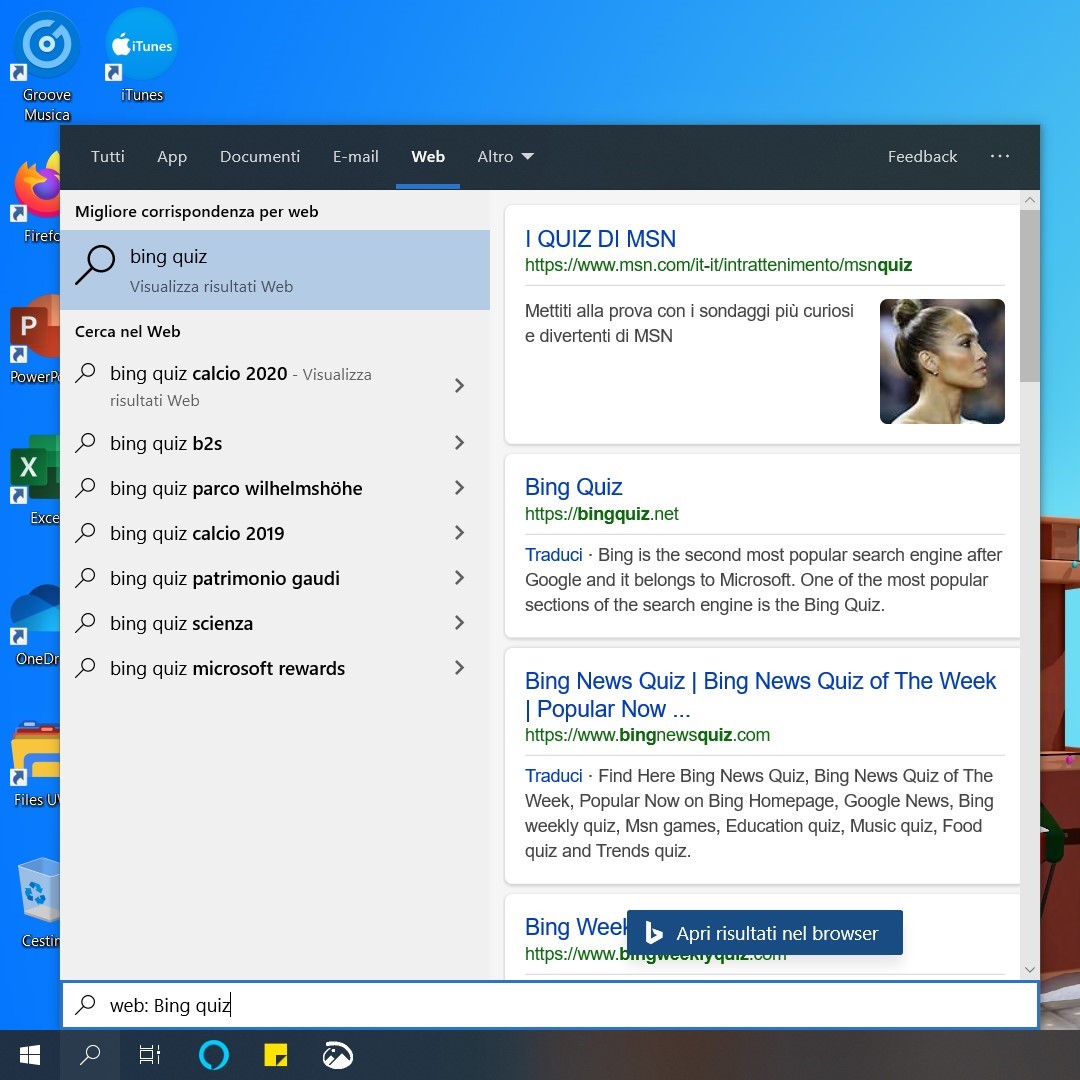Open the yellow Sticky Notes taskbar app
Viewport: 1080px width, 1080px height.
tap(276, 1055)
